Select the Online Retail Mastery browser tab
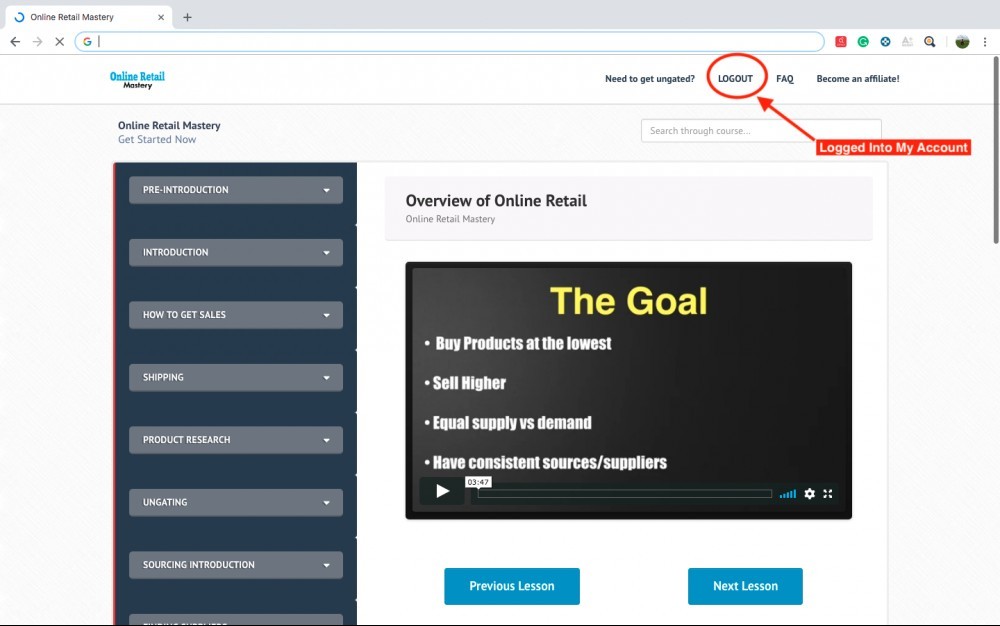Image resolution: width=1000 pixels, height=626 pixels. tap(89, 17)
